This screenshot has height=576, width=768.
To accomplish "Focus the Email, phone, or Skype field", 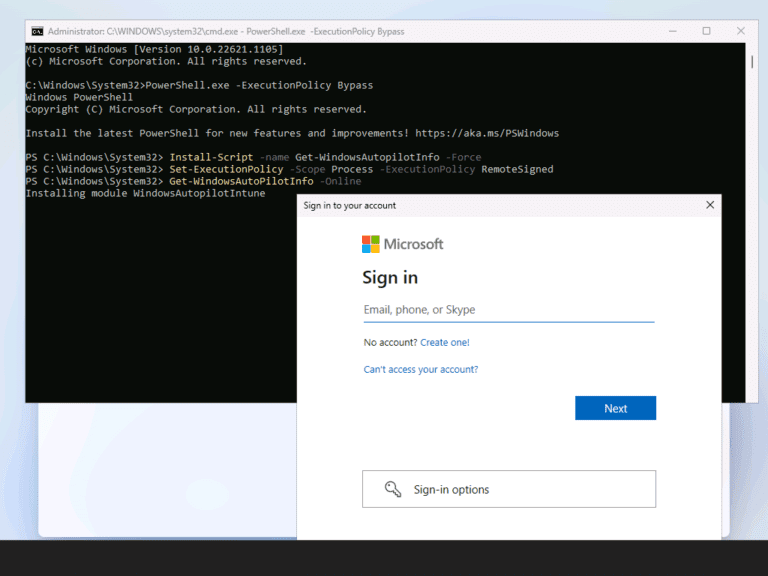I will tap(508, 310).
